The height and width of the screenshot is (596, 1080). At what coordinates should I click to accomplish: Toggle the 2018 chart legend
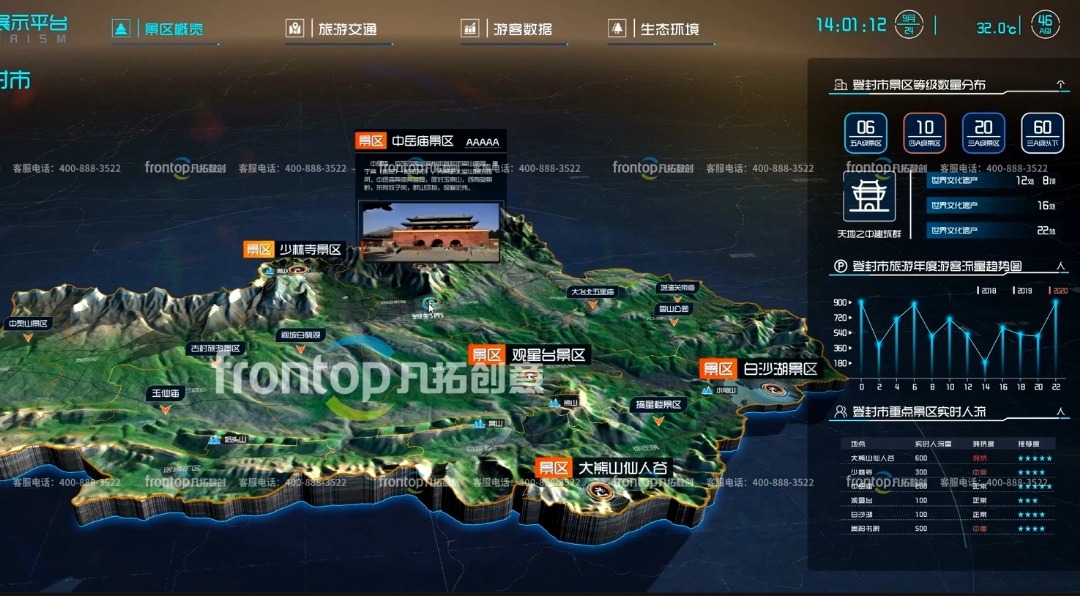(986, 291)
